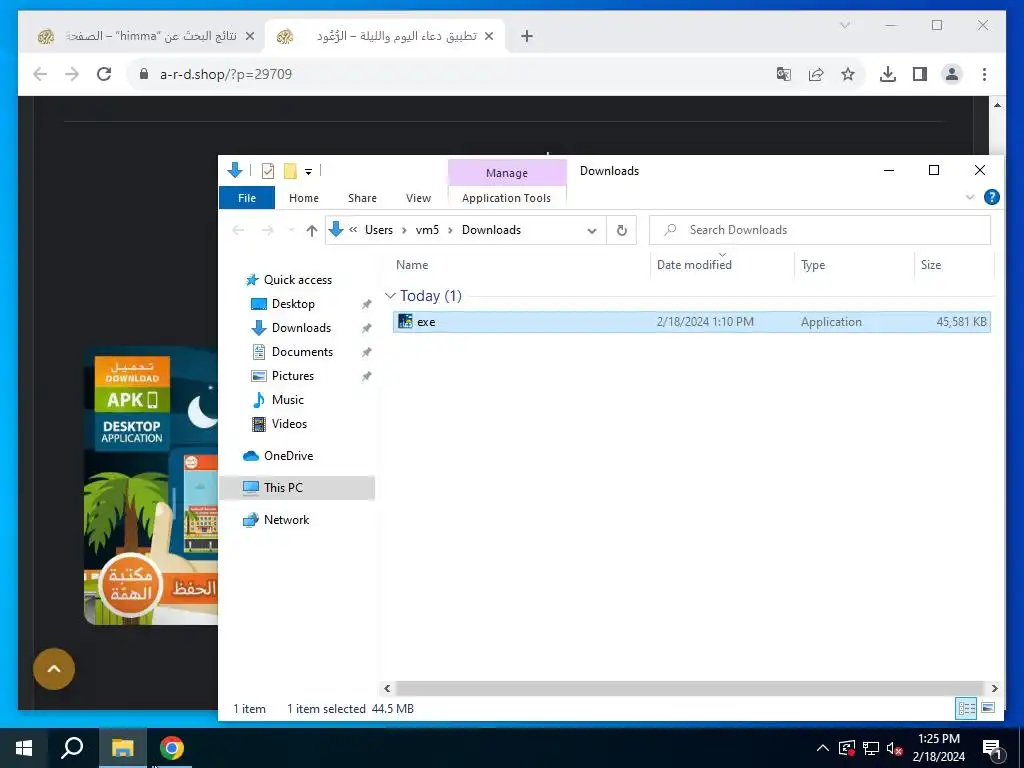Viewport: 1024px width, 768px height.
Task: Open the File menu in Explorer
Action: [x=247, y=198]
